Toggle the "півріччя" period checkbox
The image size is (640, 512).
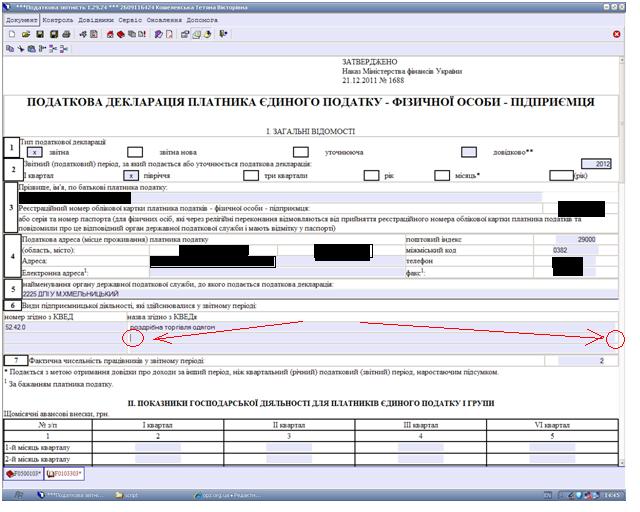(x=129, y=175)
